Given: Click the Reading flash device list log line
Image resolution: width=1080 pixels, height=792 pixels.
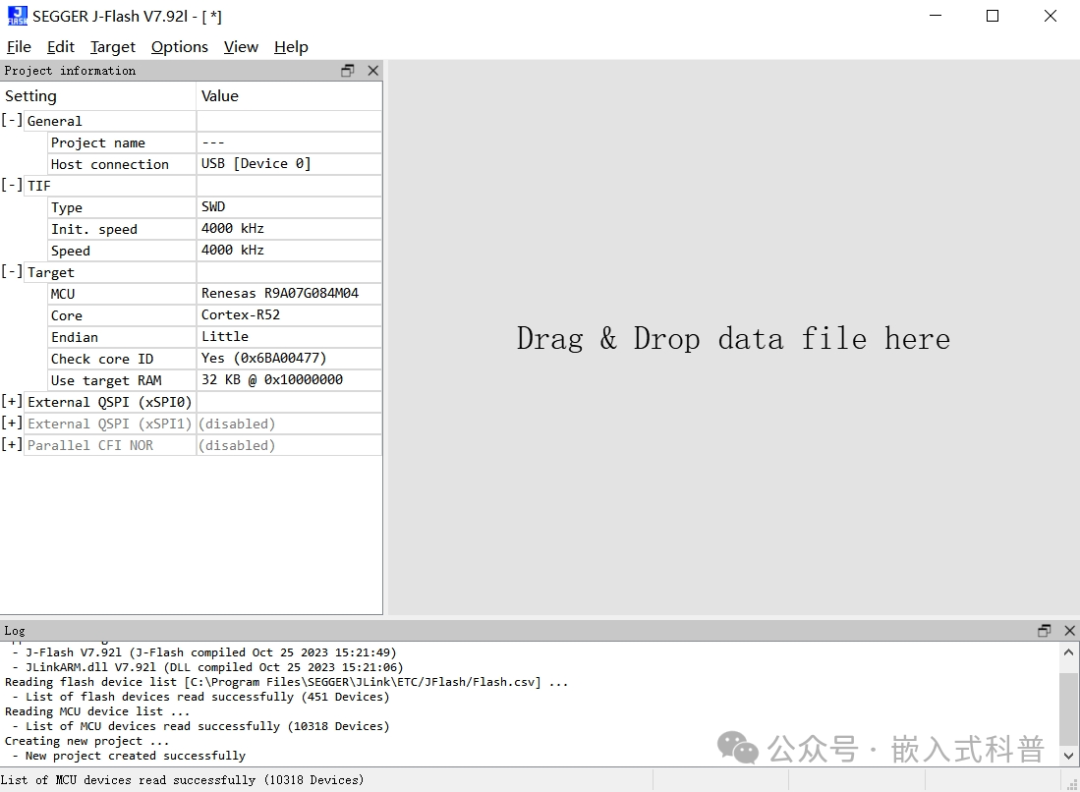Looking at the screenshot, I should click(x=287, y=682).
